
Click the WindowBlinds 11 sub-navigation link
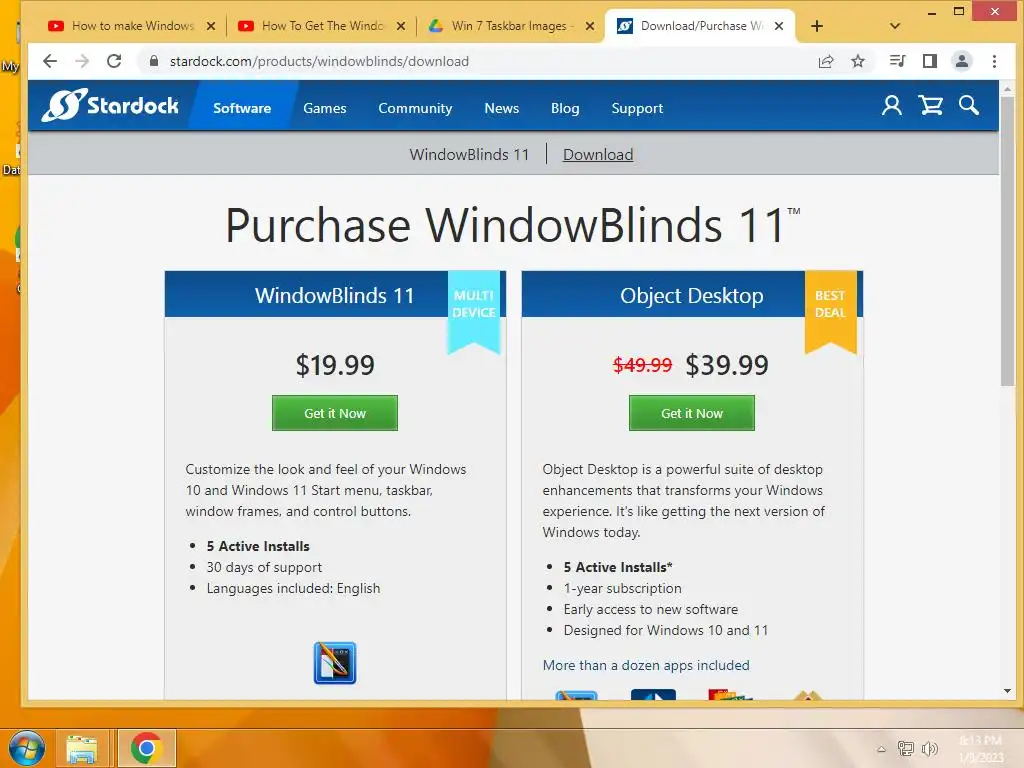pyautogui.click(x=469, y=155)
